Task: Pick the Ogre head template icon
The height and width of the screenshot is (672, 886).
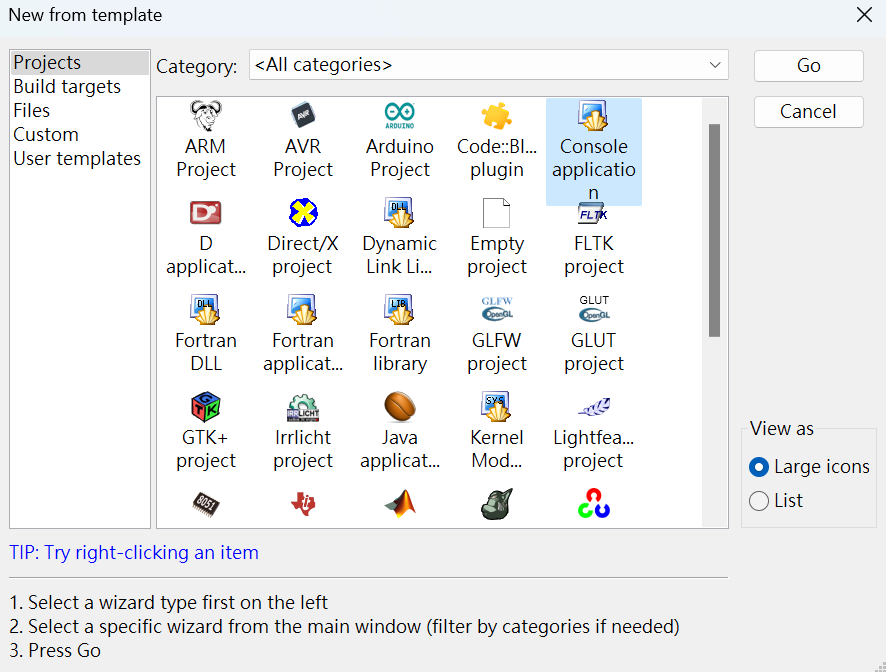Action: click(x=497, y=504)
